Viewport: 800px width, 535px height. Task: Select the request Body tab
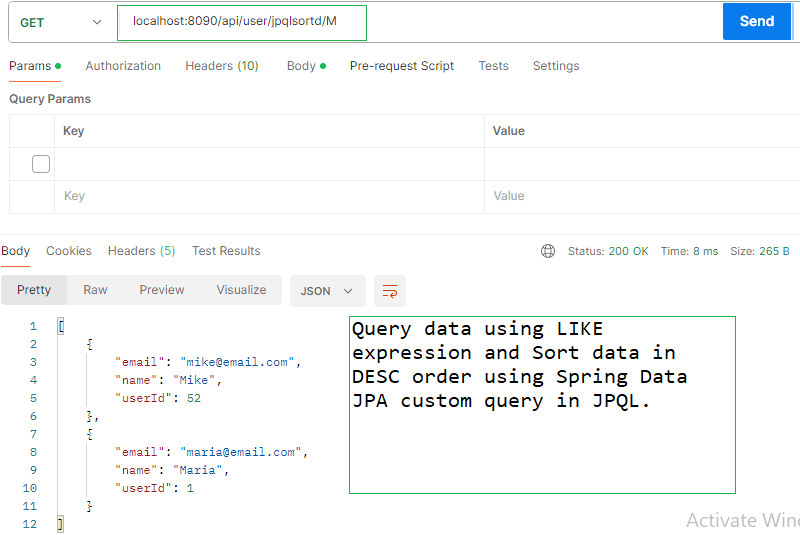(x=301, y=66)
